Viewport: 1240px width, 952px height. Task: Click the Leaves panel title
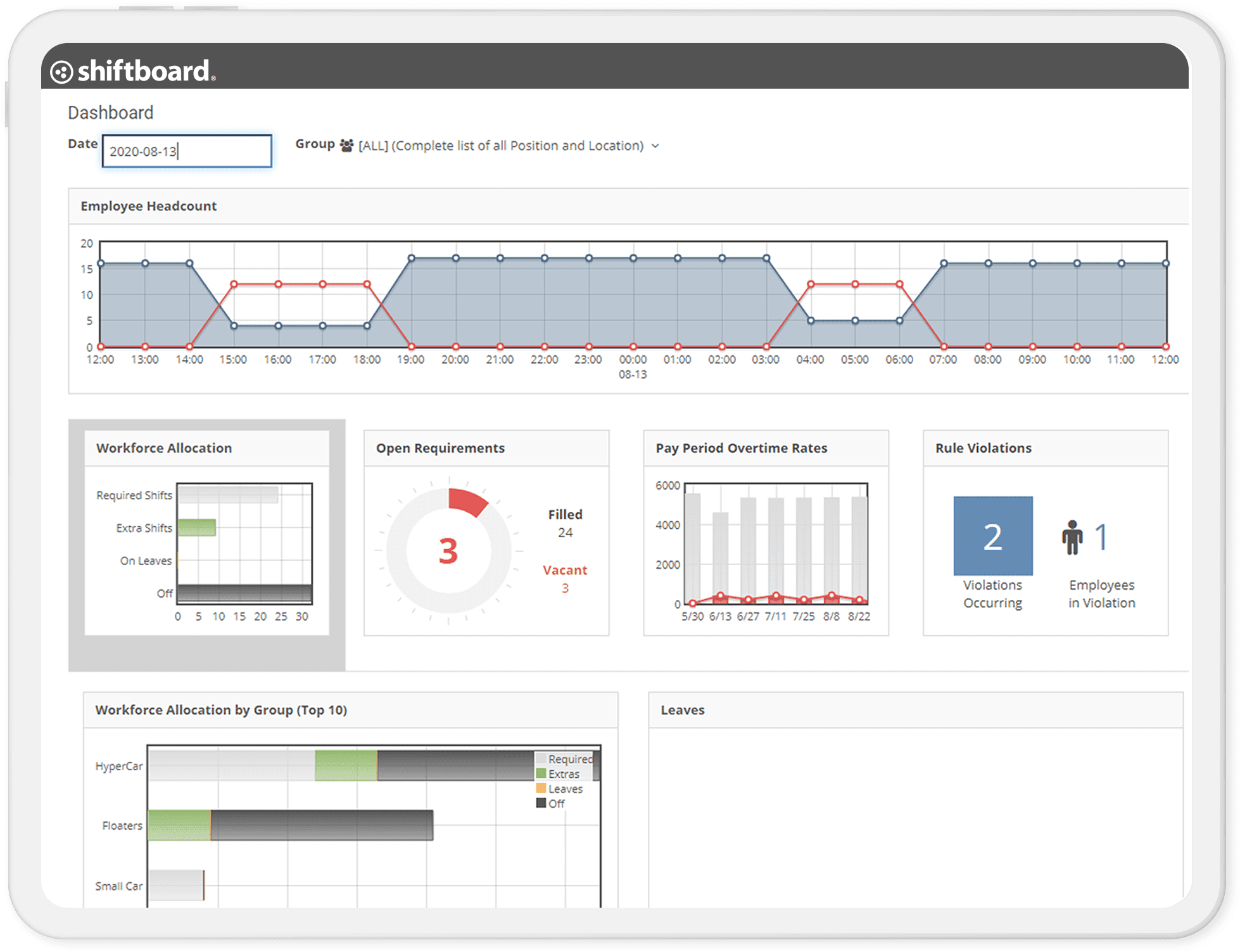[x=683, y=710]
